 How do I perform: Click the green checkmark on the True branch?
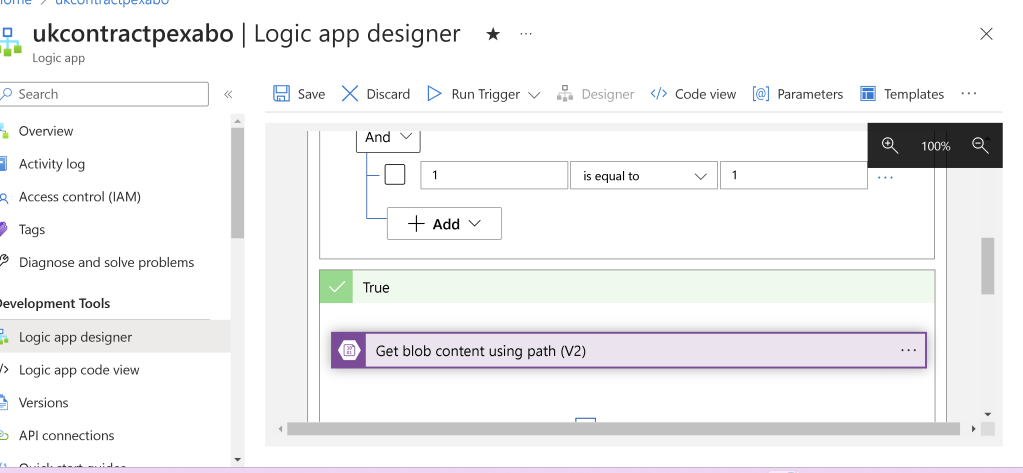coord(337,287)
